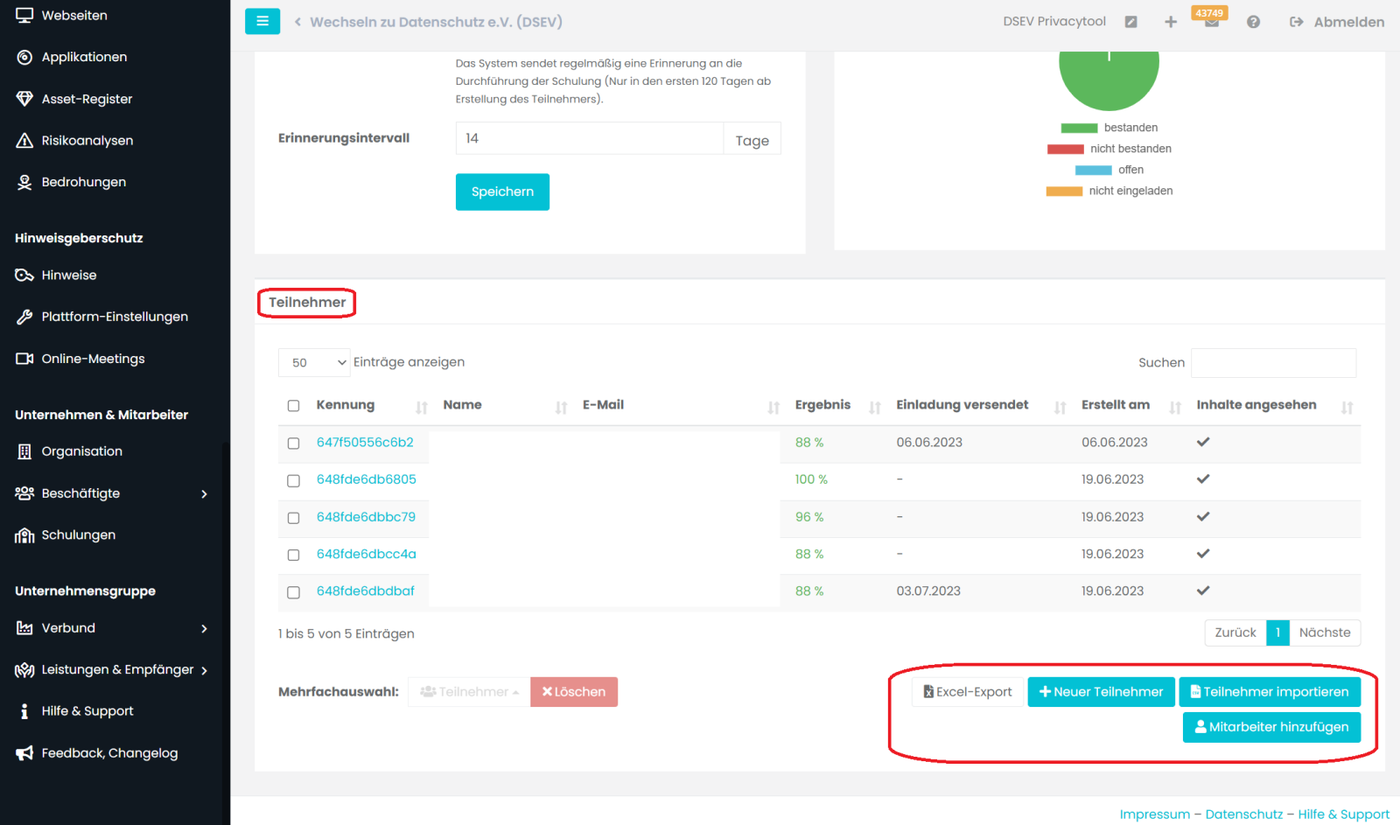The height and width of the screenshot is (825, 1400).
Task: Open Asset-Register in the sidebar
Action: click(x=87, y=99)
